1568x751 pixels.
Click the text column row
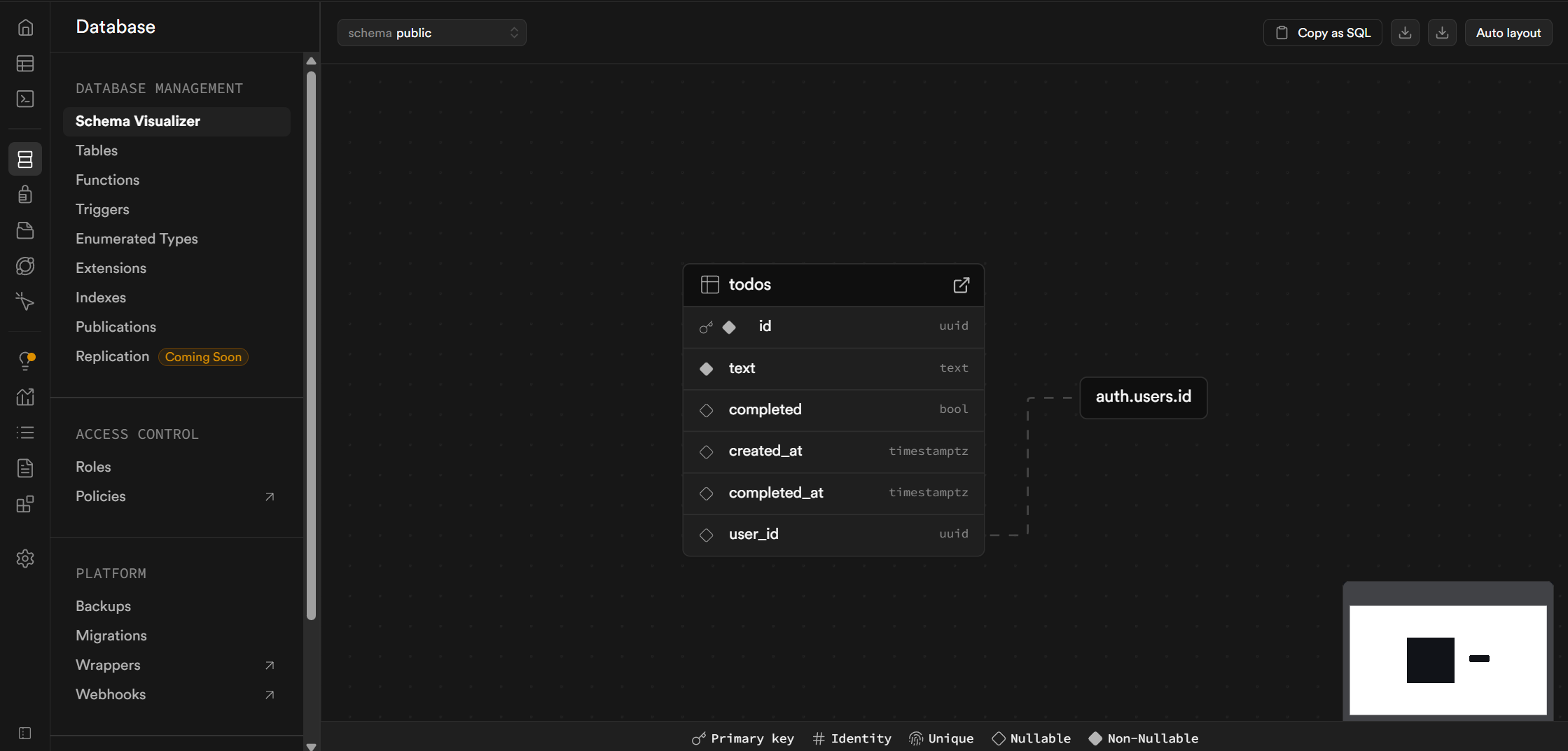[x=833, y=369]
